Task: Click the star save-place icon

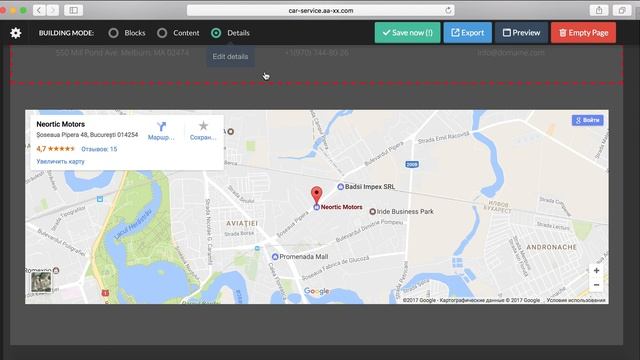Action: [203, 126]
